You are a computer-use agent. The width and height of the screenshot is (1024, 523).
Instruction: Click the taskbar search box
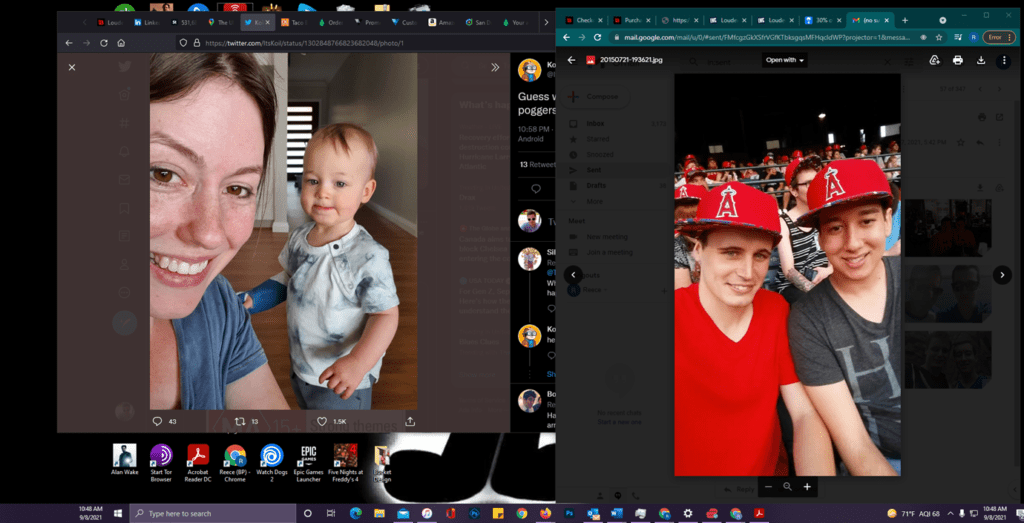212,513
